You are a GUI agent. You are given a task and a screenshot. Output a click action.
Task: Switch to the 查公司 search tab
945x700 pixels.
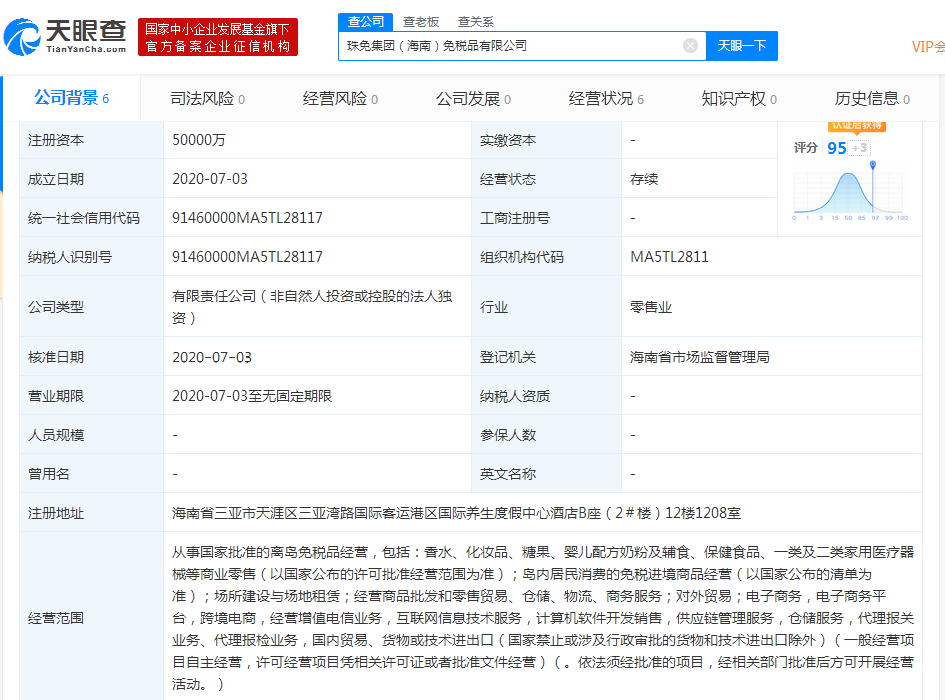(366, 22)
